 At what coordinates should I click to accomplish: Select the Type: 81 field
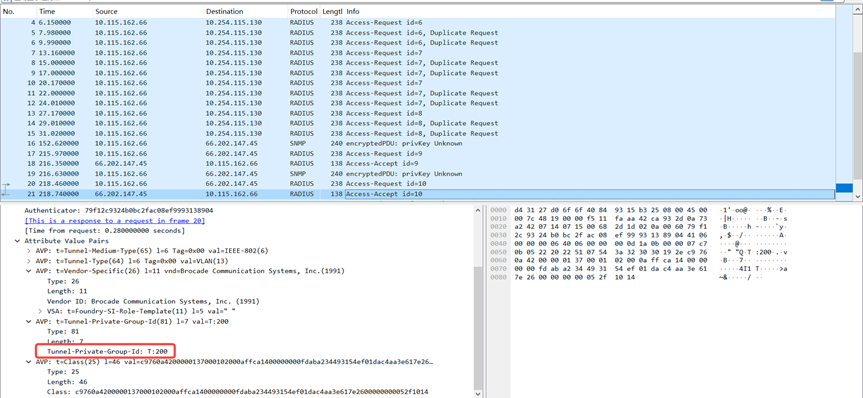coord(63,331)
